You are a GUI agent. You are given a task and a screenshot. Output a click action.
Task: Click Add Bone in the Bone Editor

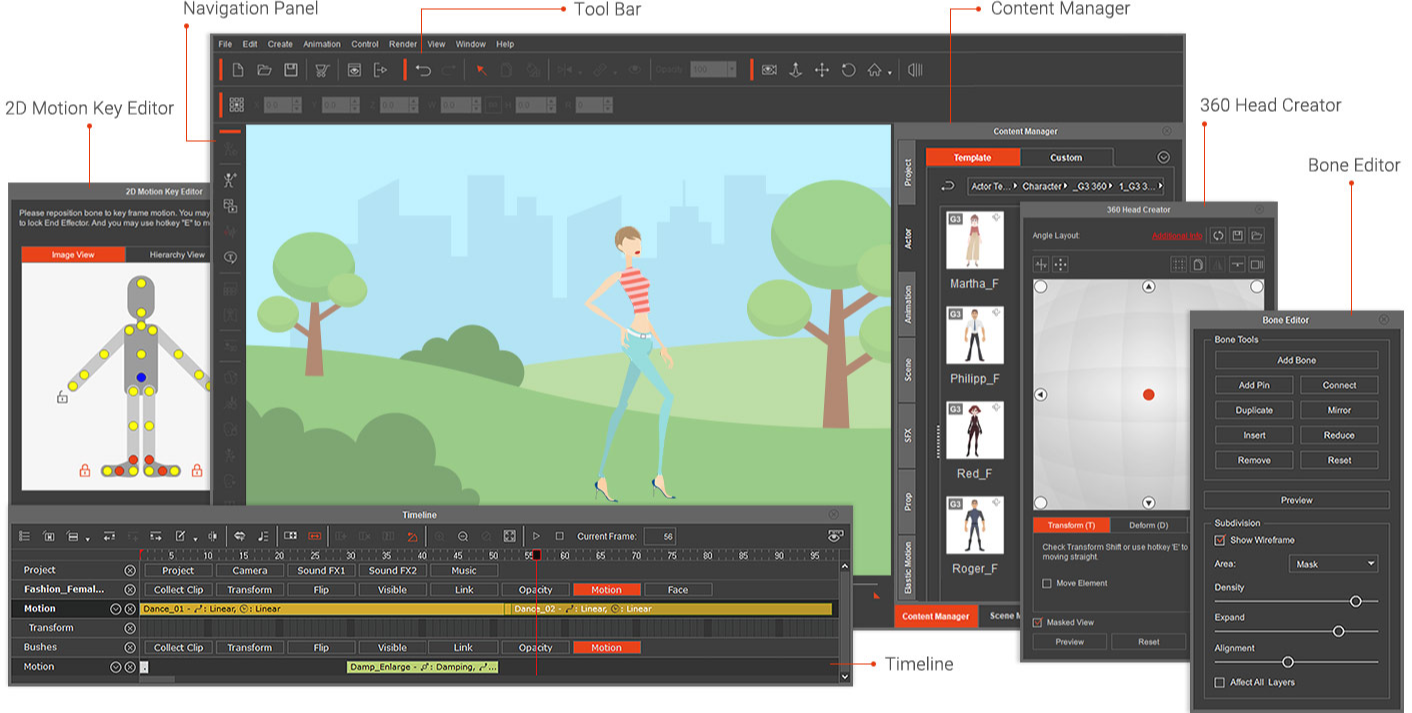coord(1296,360)
